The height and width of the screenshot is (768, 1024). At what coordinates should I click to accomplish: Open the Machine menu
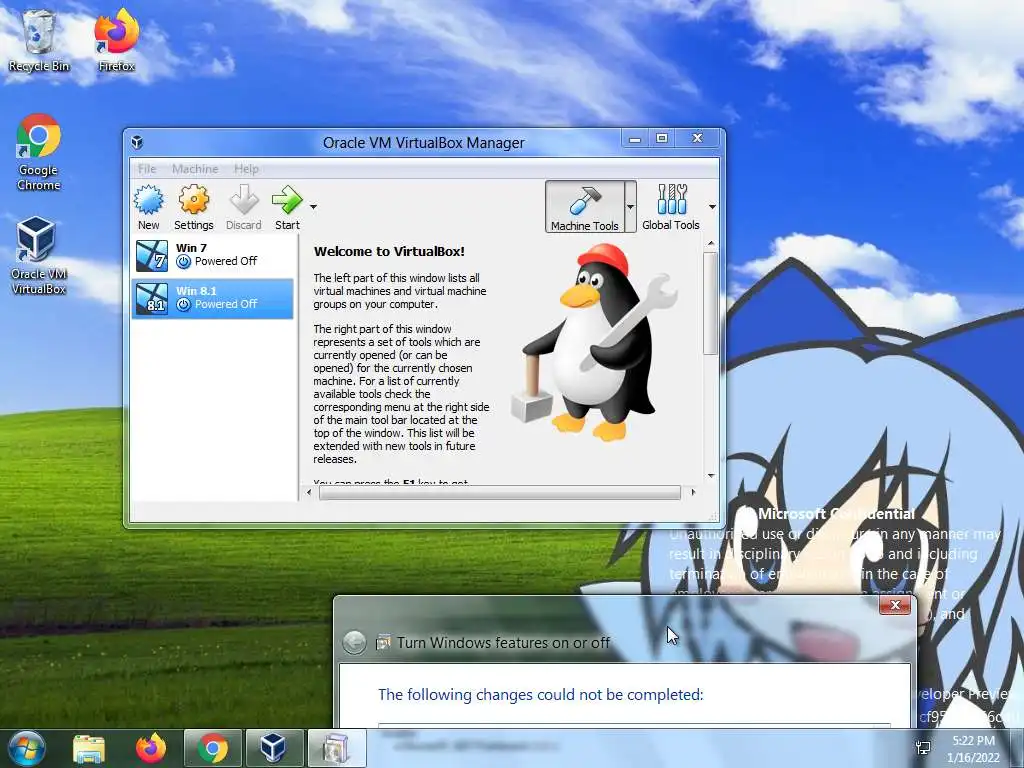(195, 168)
